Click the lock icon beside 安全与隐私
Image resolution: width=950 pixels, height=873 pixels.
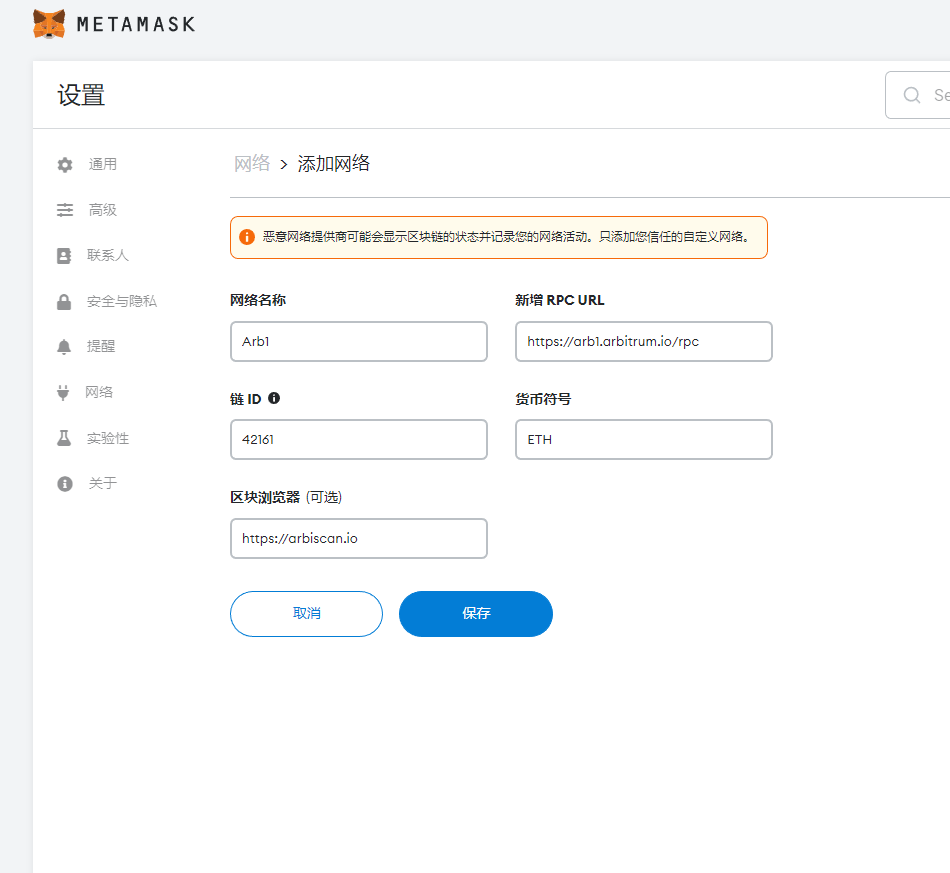click(x=64, y=302)
